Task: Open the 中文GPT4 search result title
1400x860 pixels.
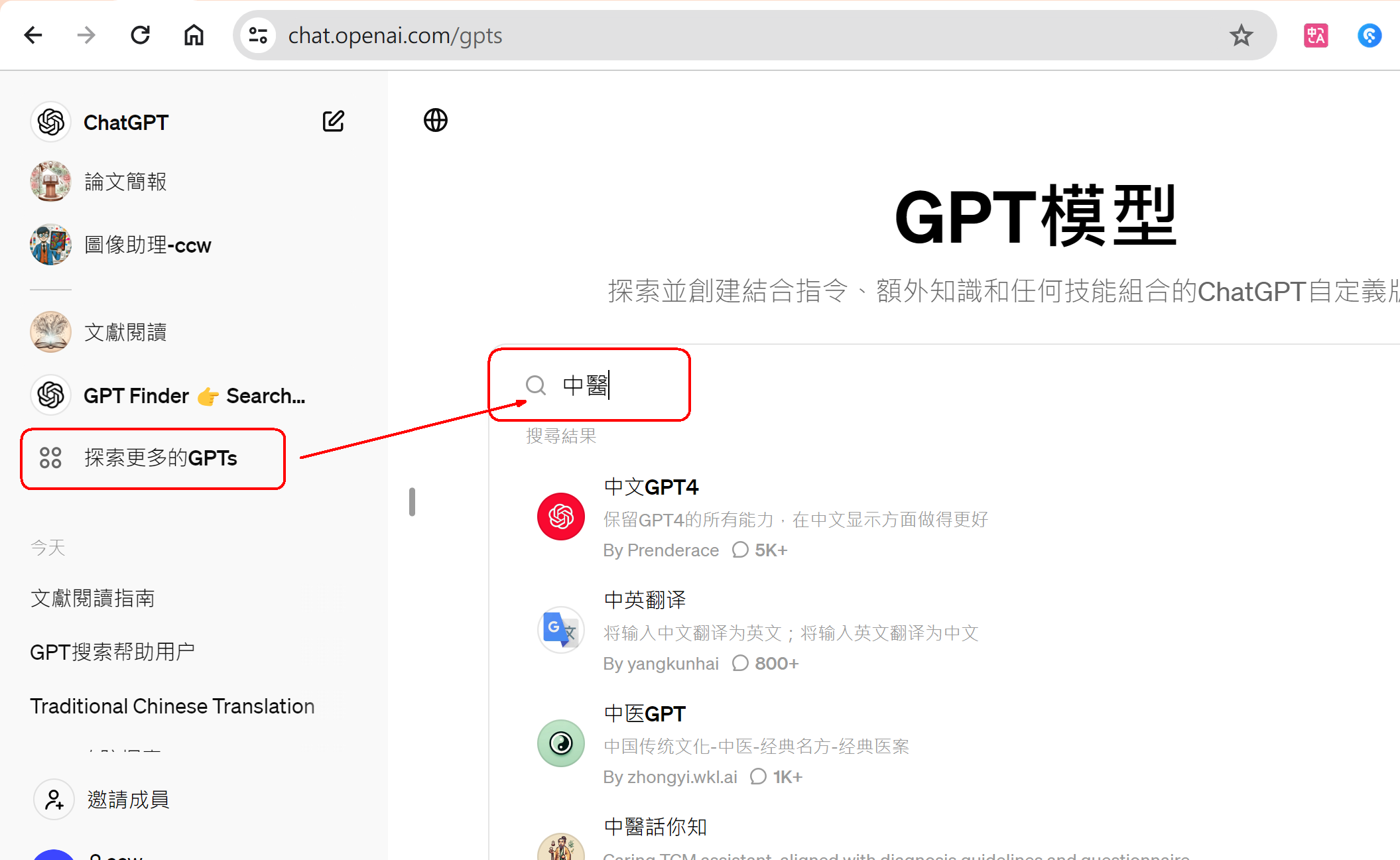Action: (651, 487)
